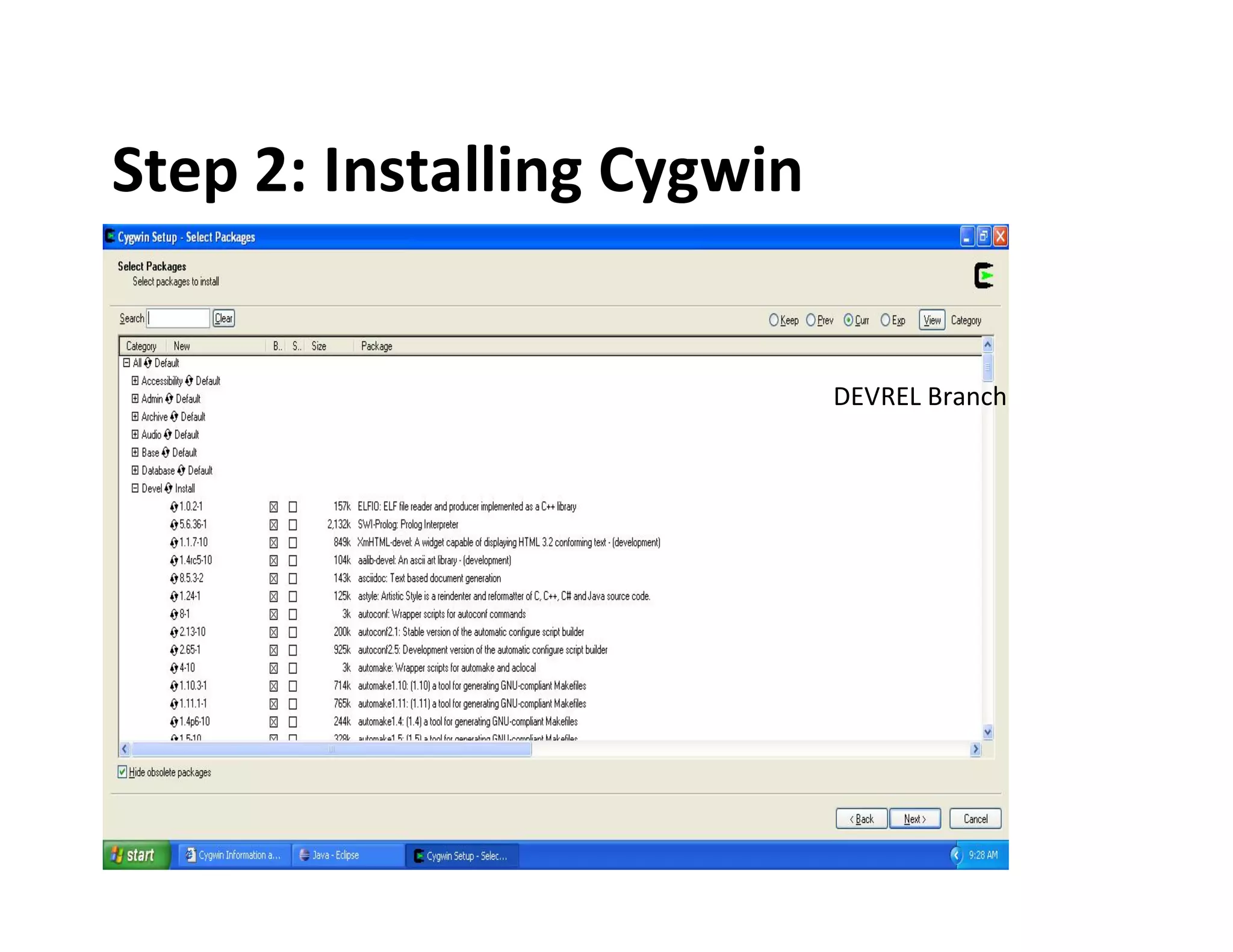Cycle version icon for aalib-devel 1.4rc5-10
1233x952 pixels.
click(x=174, y=560)
